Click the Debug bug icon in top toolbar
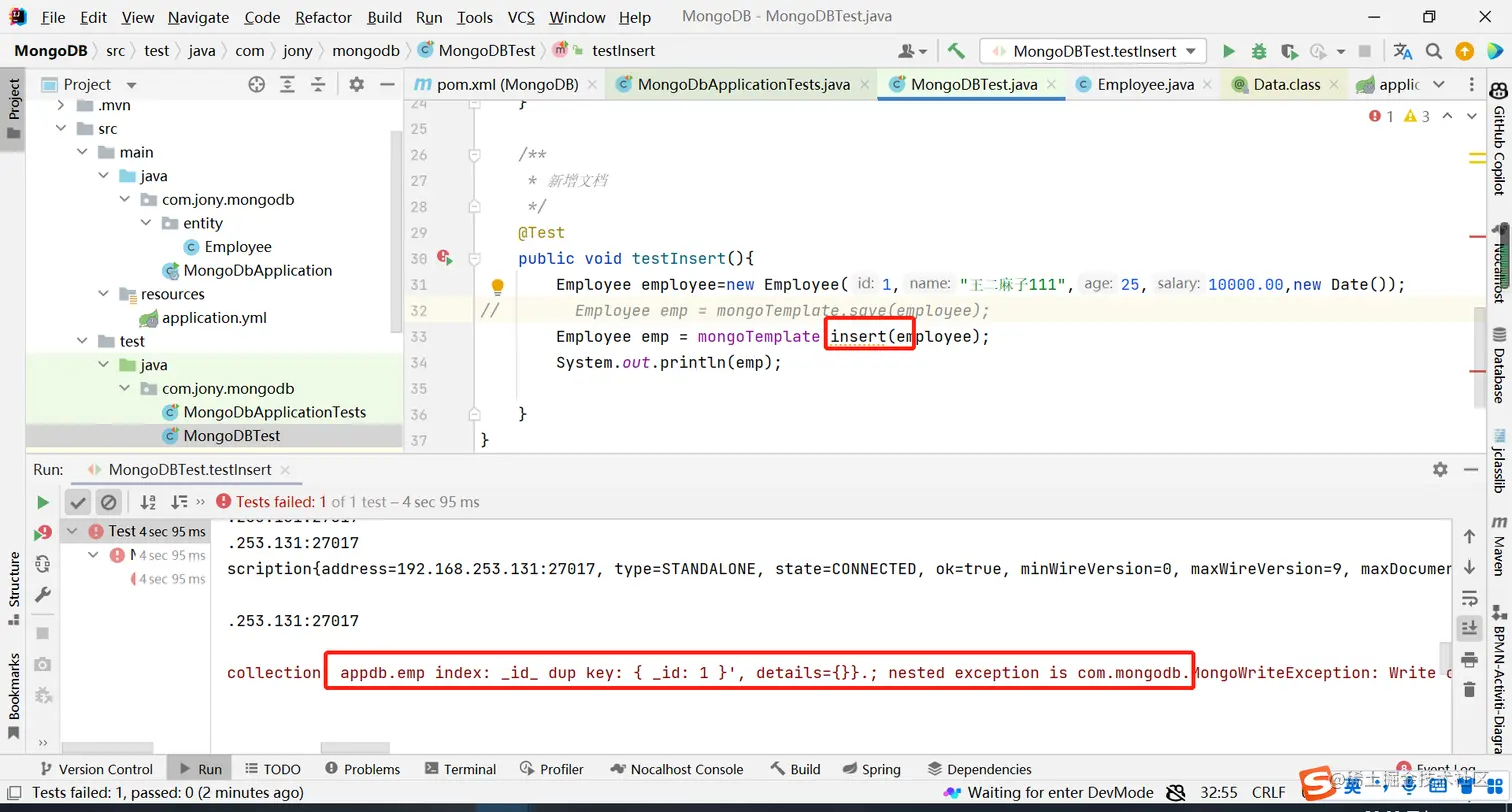The image size is (1512, 812). 1259,51
